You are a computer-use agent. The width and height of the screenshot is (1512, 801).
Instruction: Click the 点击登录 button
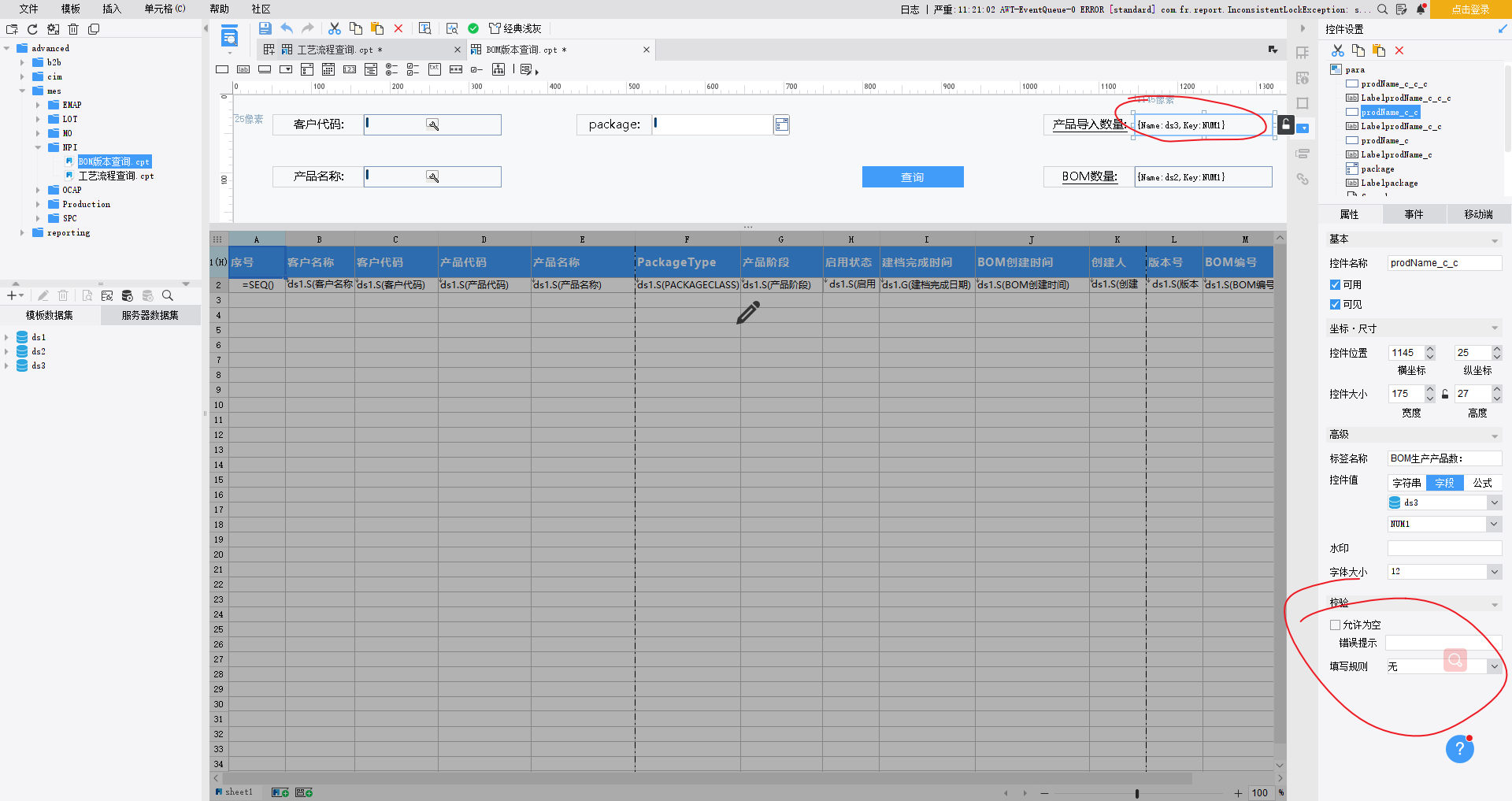(x=1470, y=9)
